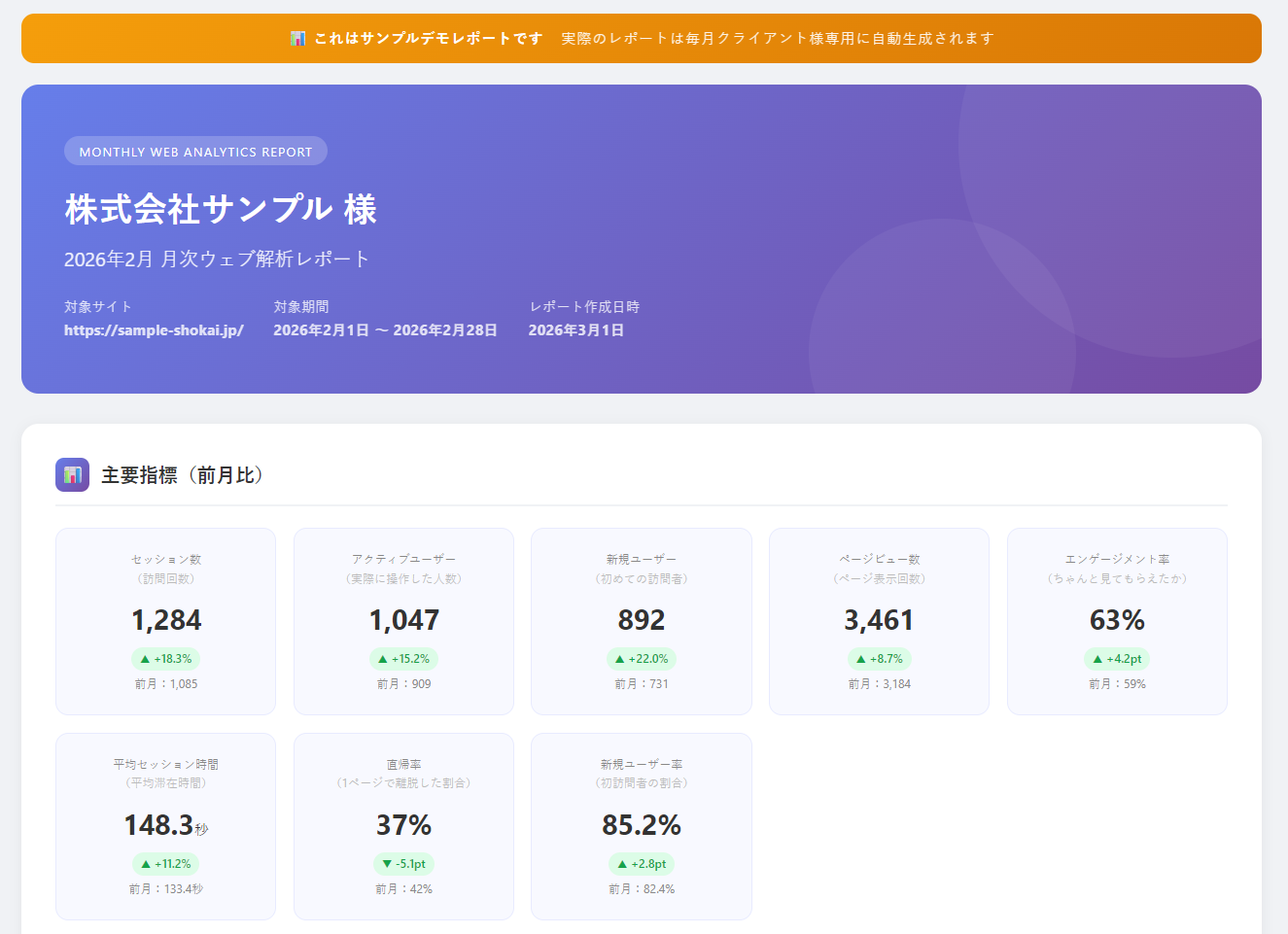Click the （初訪問者の割合） sublabel
This screenshot has height=934, width=1288.
(642, 782)
